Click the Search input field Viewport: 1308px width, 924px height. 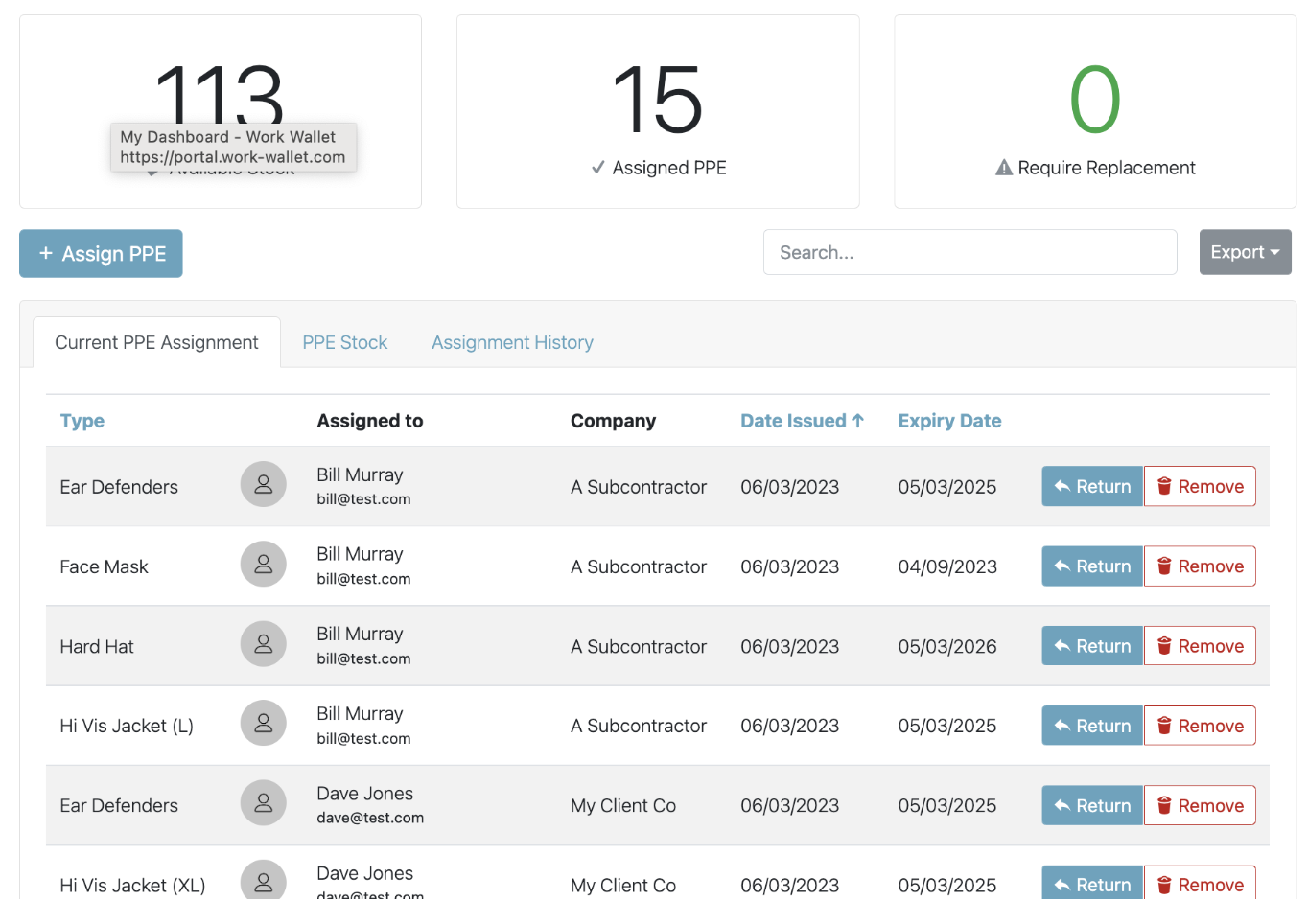click(969, 252)
